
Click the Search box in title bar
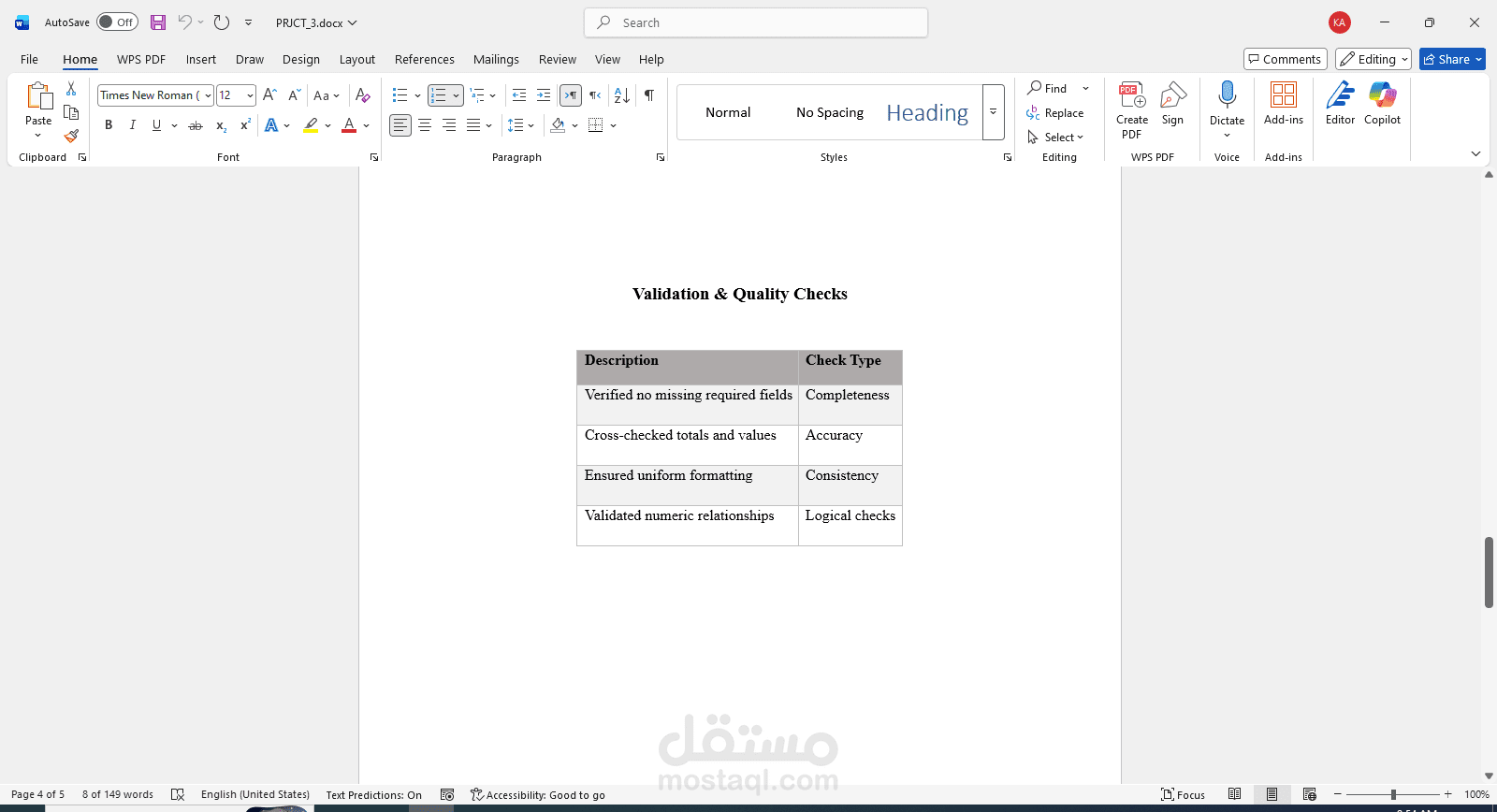[x=756, y=22]
